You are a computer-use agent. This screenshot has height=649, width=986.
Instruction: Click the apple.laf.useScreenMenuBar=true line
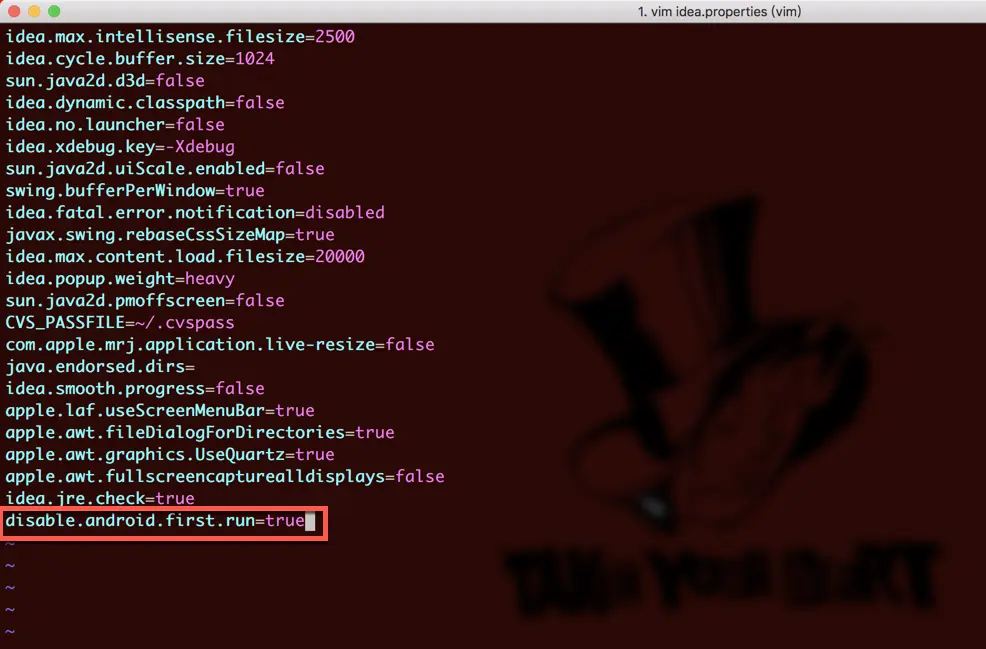[160, 411]
